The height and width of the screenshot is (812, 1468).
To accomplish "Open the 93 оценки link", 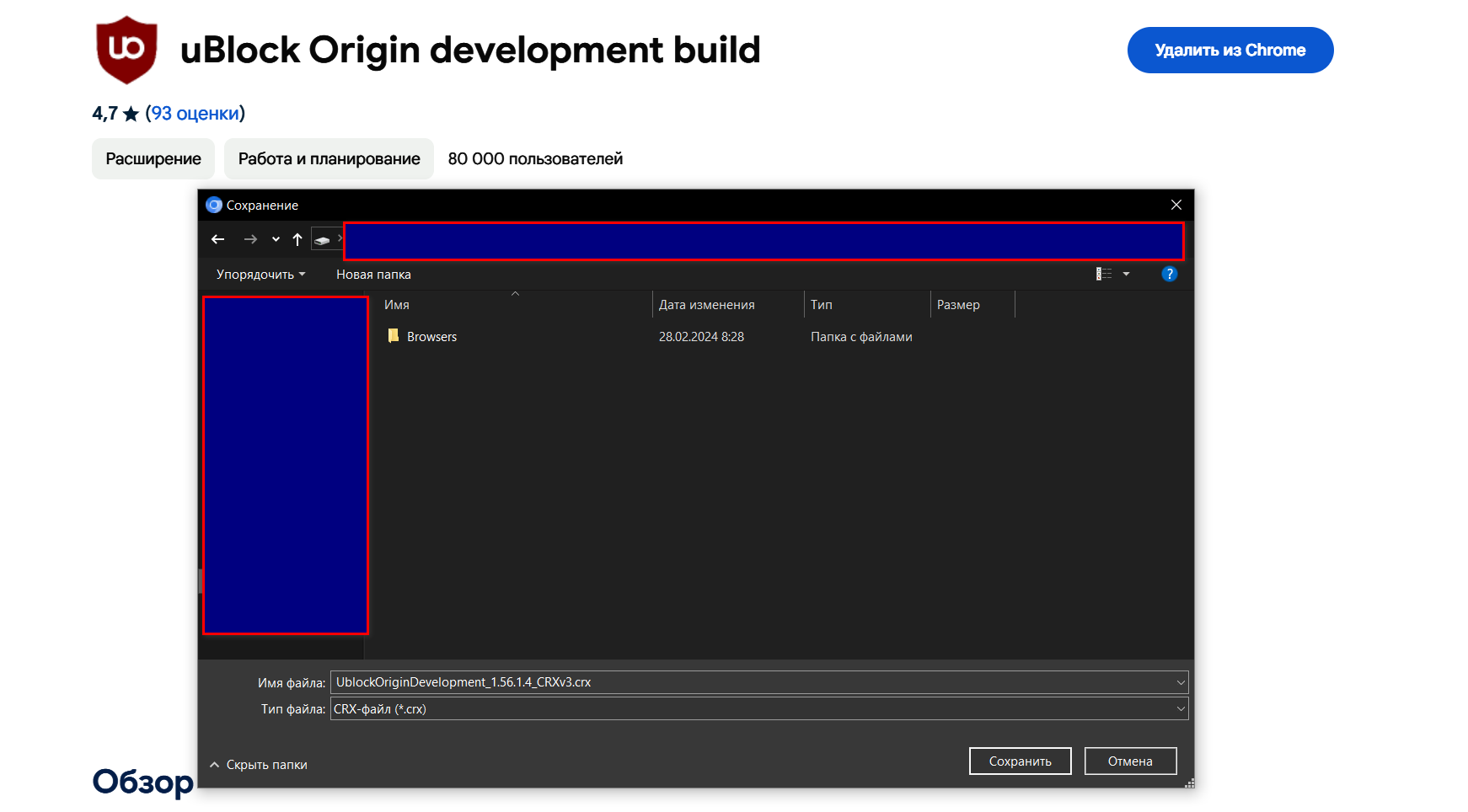I will 196,114.
